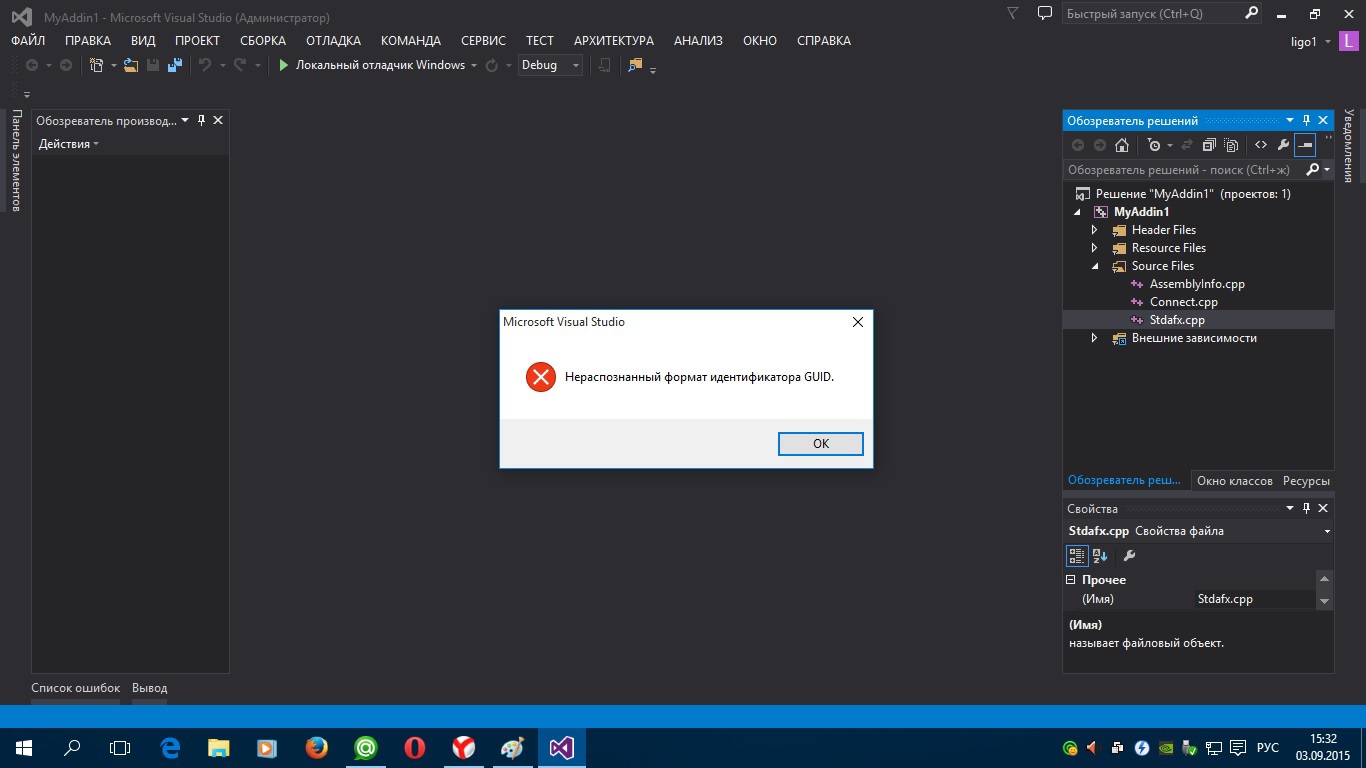Open the СЕРВИС menu
This screenshot has width=1366, height=768.
(x=483, y=41)
